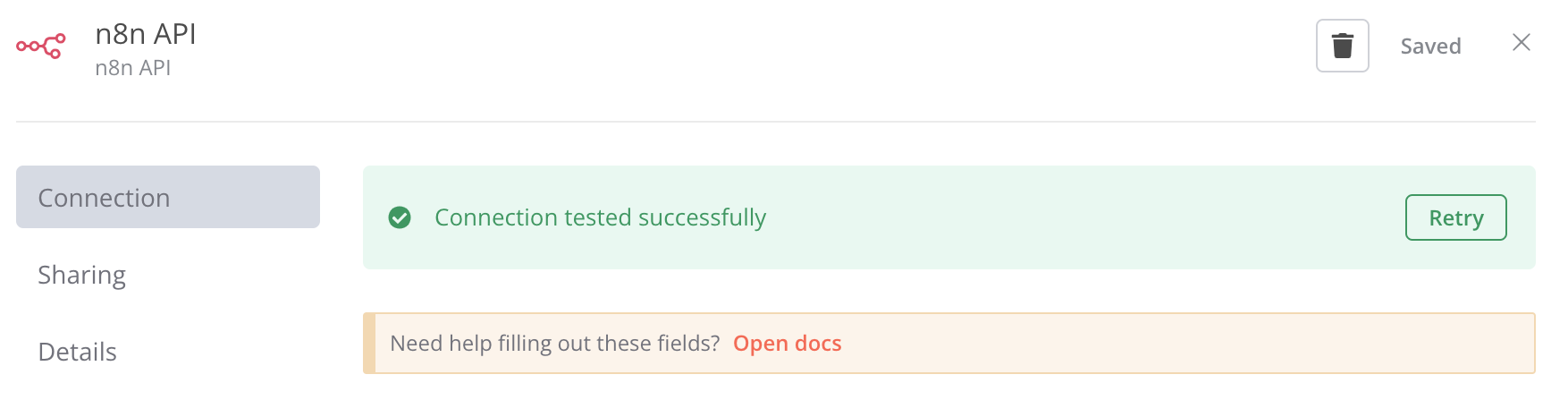
Task: Select the Connection tab
Action: pos(167,197)
